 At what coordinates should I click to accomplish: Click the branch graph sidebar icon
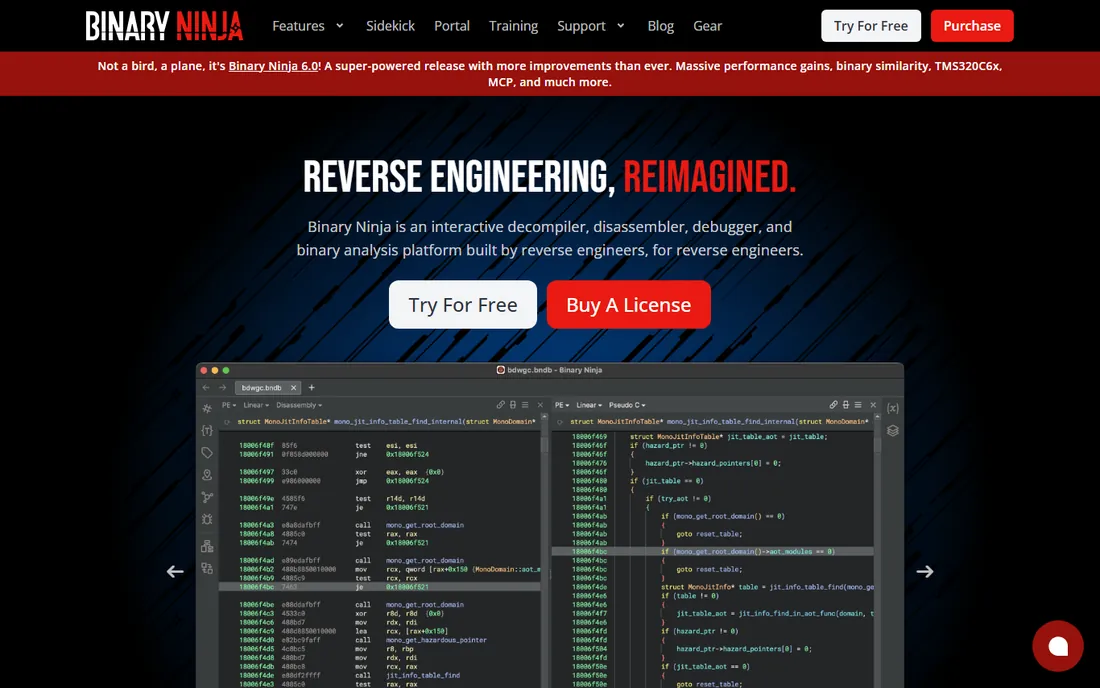(x=207, y=497)
